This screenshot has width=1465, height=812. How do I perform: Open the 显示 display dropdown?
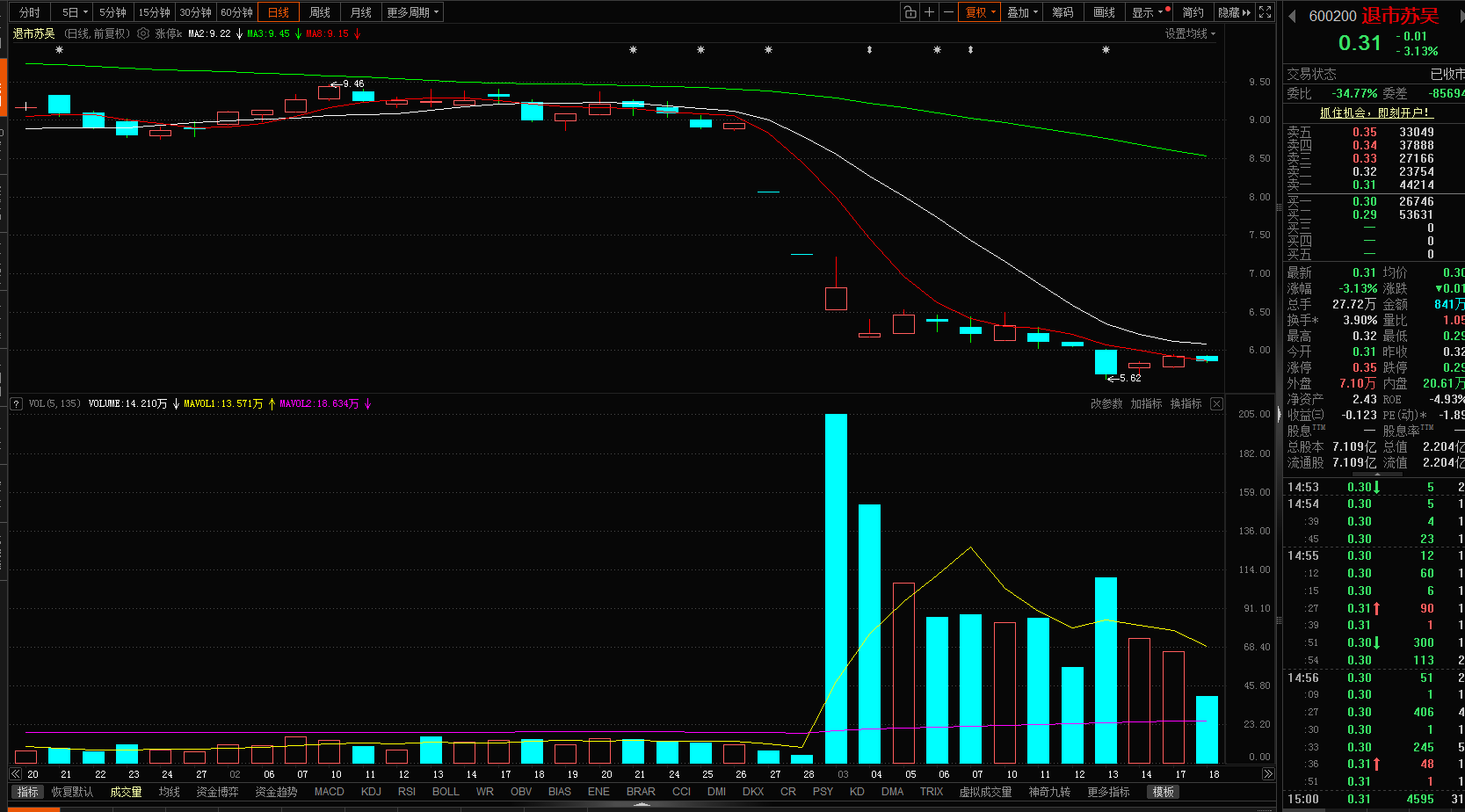click(x=1148, y=12)
